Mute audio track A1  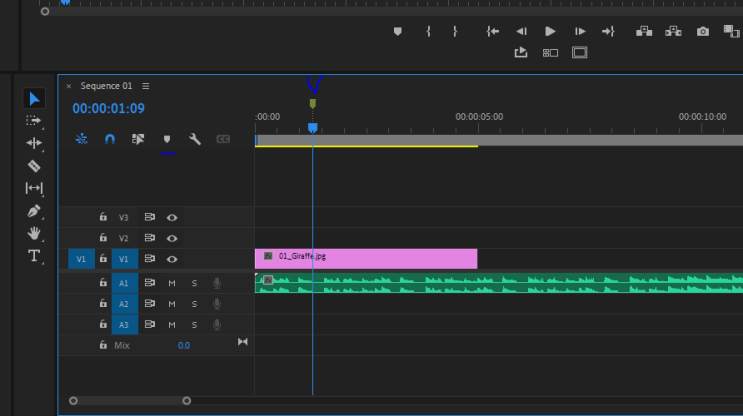[172, 283]
